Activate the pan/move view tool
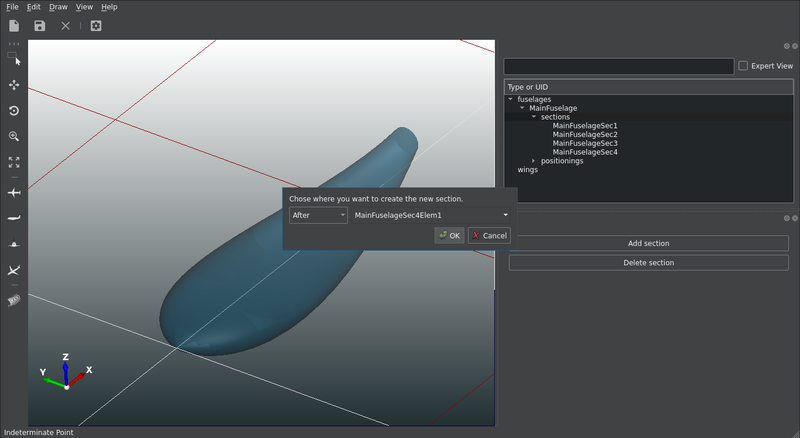800x438 pixels. 14,85
